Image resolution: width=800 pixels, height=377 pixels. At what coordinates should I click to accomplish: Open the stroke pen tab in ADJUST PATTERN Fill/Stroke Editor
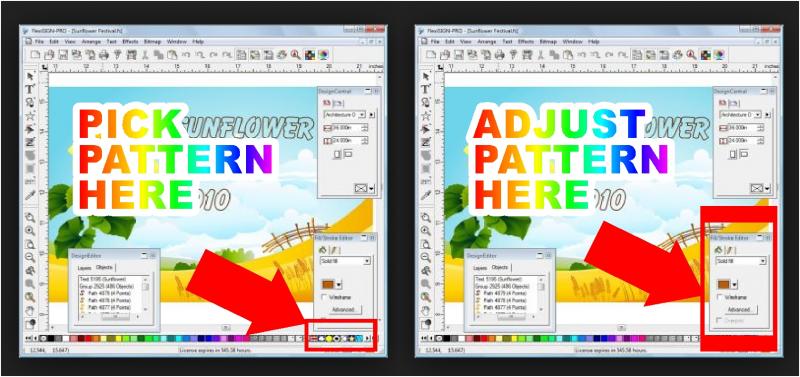tap(731, 250)
